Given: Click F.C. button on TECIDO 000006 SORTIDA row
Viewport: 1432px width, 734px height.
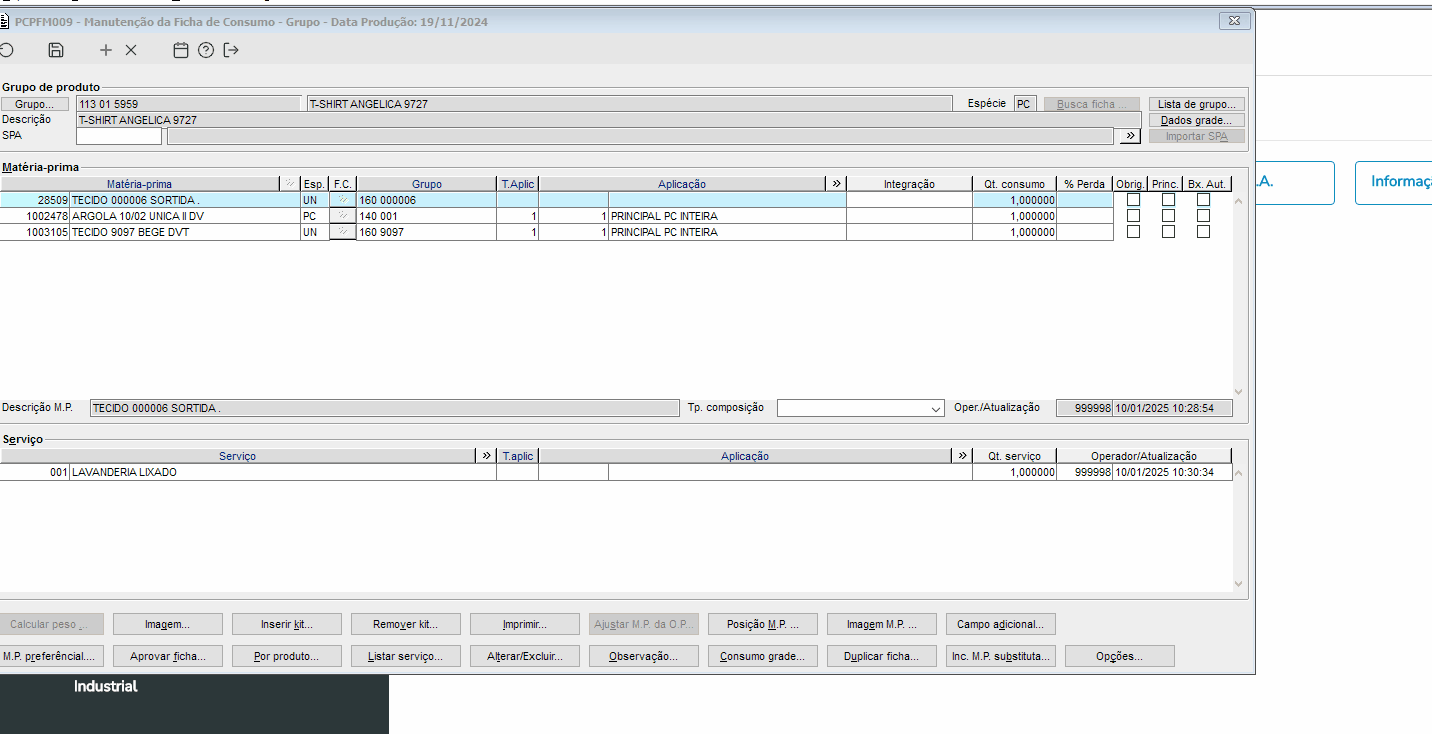Looking at the screenshot, I should tap(343, 200).
